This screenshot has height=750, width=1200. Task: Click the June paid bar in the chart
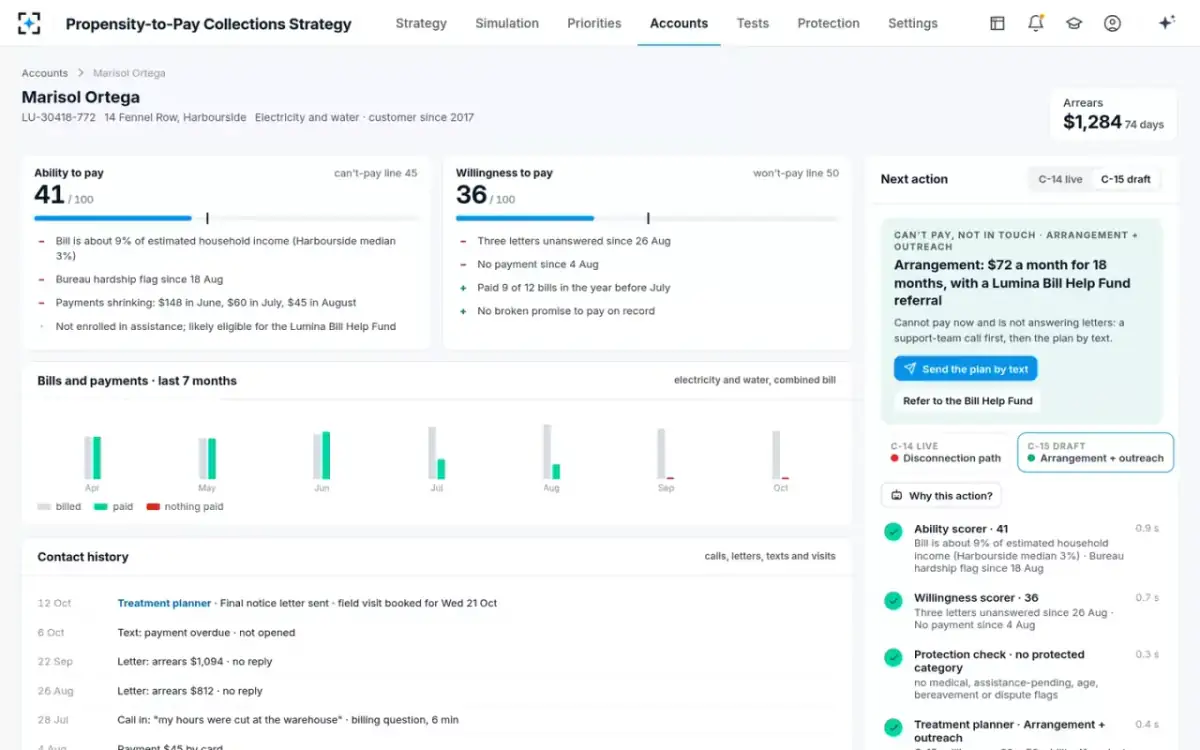coord(326,455)
